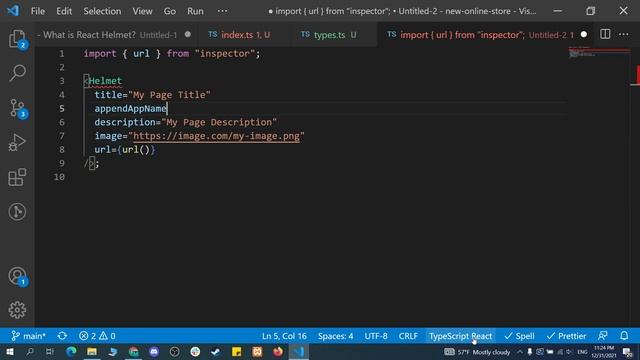Open the Feedback icon in status bar
The image size is (640, 360).
(x=602, y=336)
